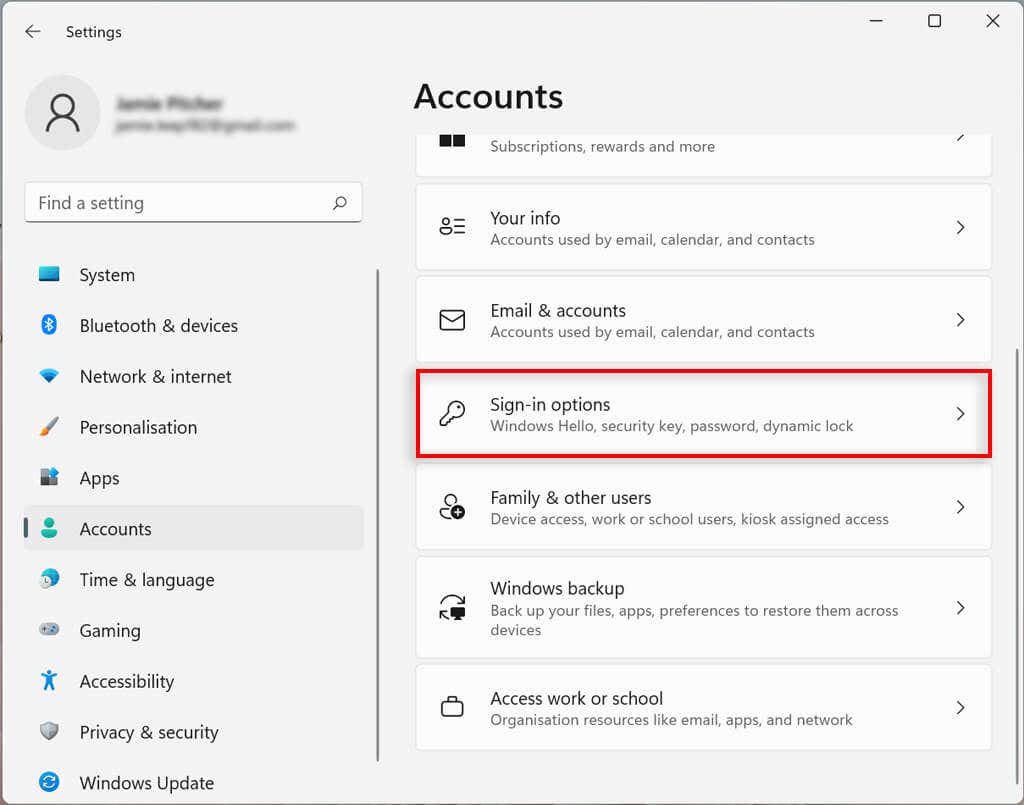
Task: Expand Your info chevron arrow
Action: (x=960, y=227)
